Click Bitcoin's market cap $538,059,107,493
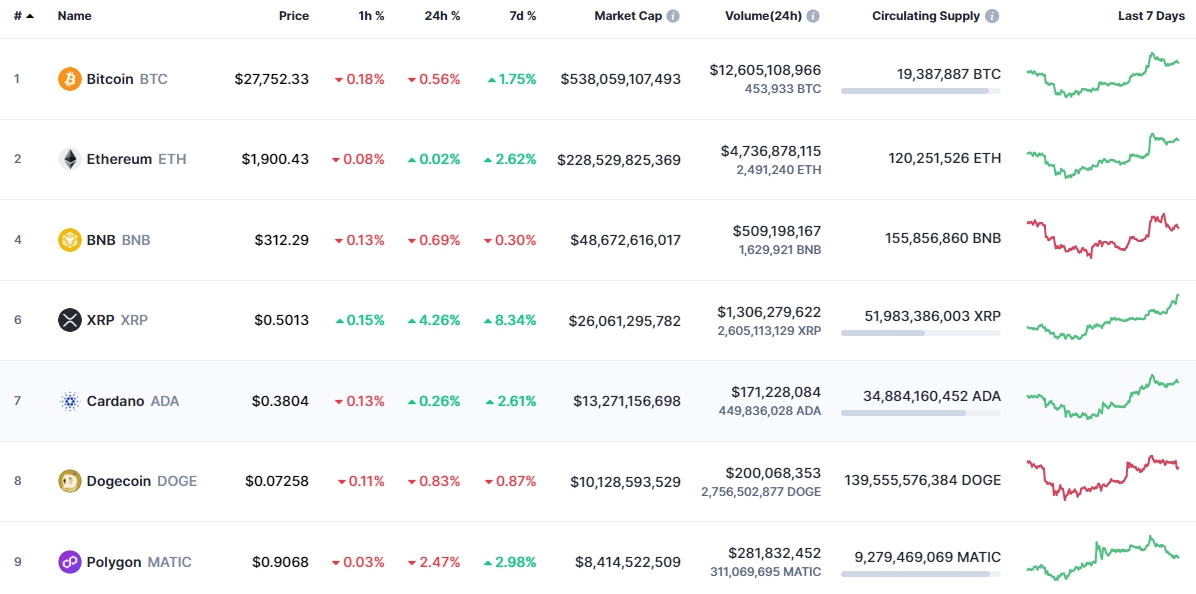The width and height of the screenshot is (1196, 594). pos(621,79)
